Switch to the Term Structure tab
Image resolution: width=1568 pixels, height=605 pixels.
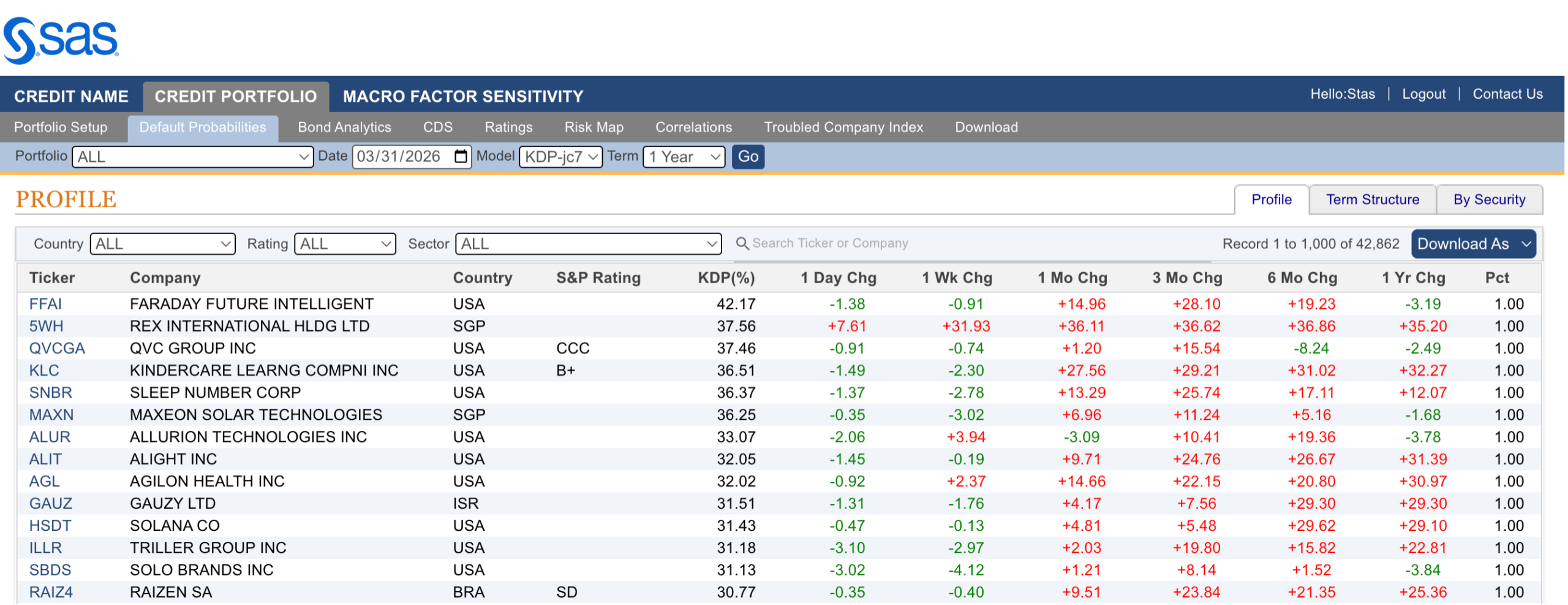1372,200
